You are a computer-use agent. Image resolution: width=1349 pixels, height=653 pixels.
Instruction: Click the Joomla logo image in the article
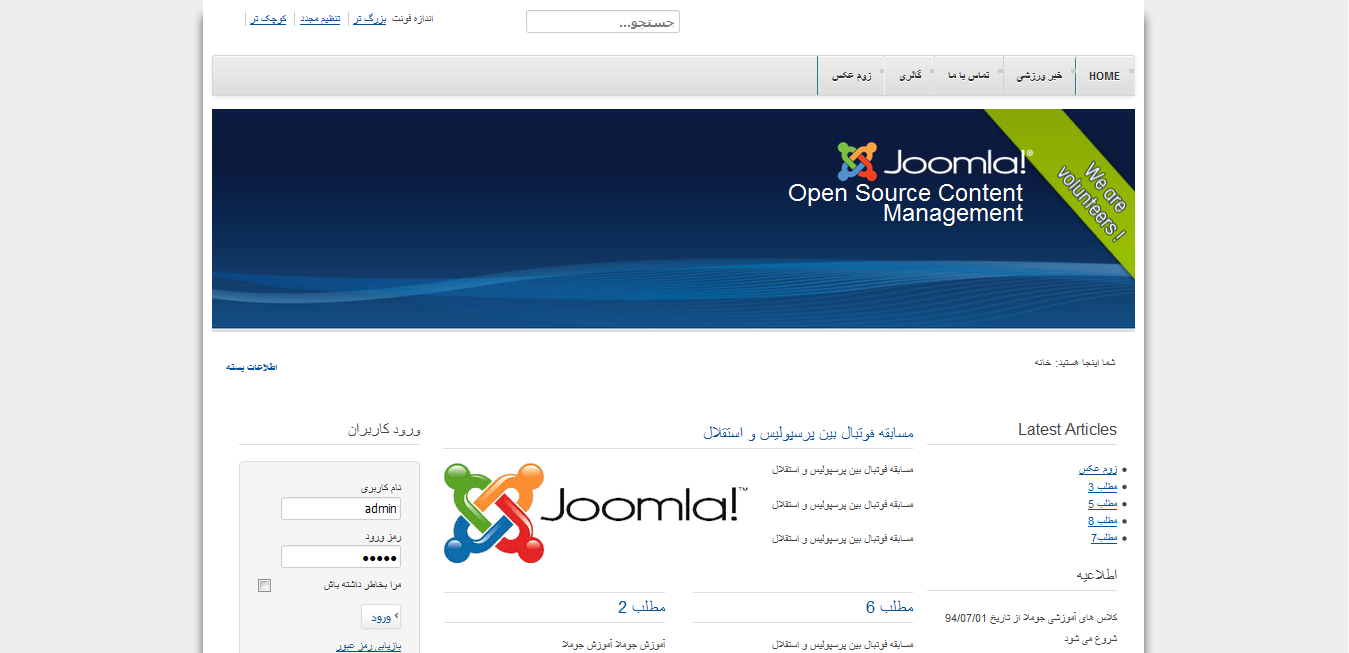[x=596, y=513]
